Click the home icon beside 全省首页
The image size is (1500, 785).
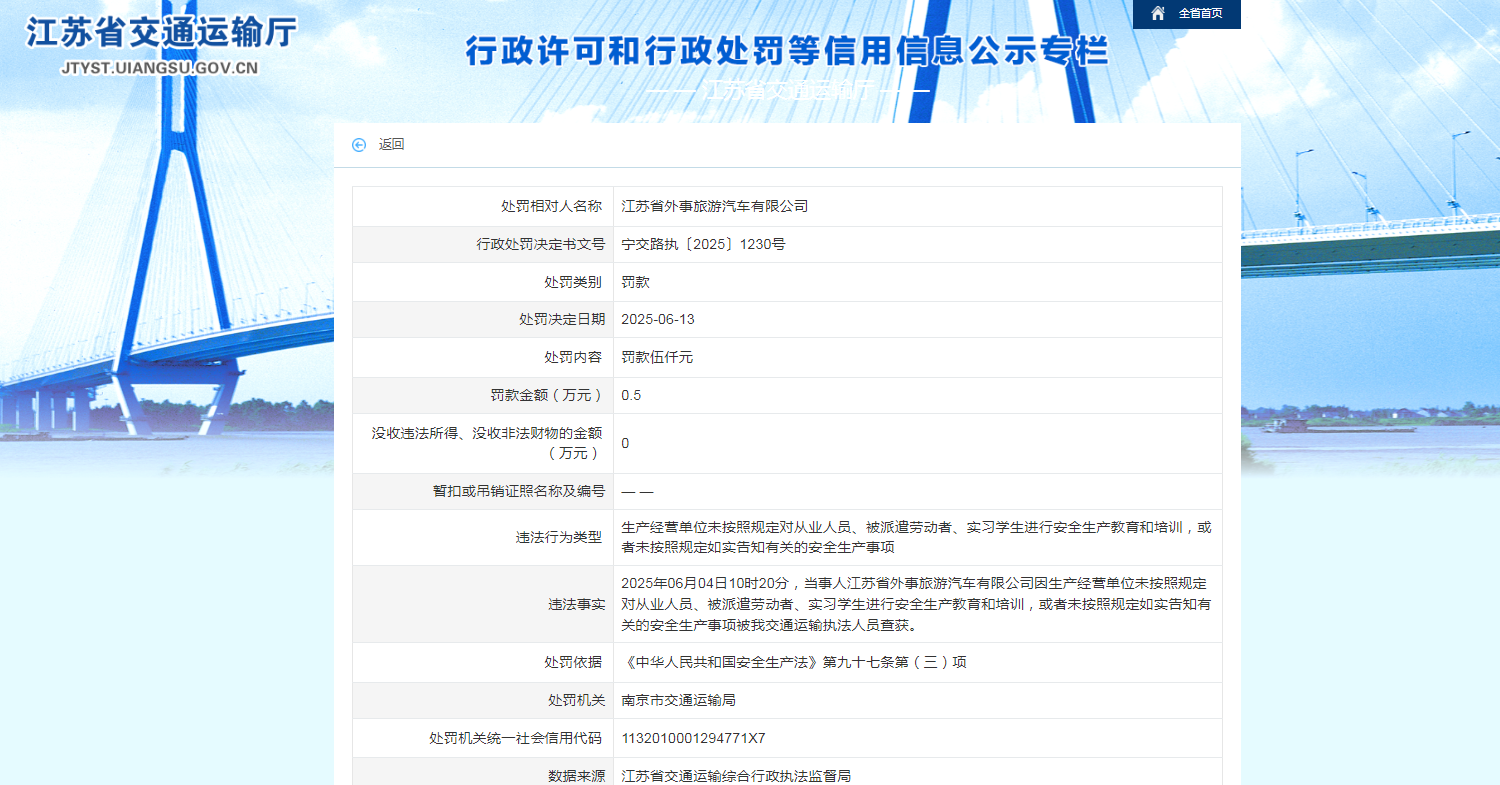1158,13
